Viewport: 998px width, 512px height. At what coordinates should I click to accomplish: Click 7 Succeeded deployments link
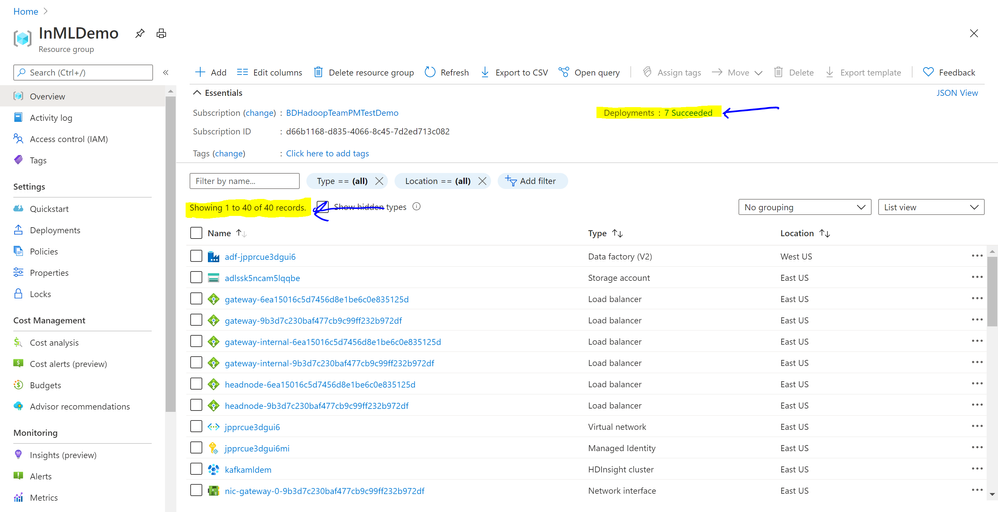click(688, 113)
